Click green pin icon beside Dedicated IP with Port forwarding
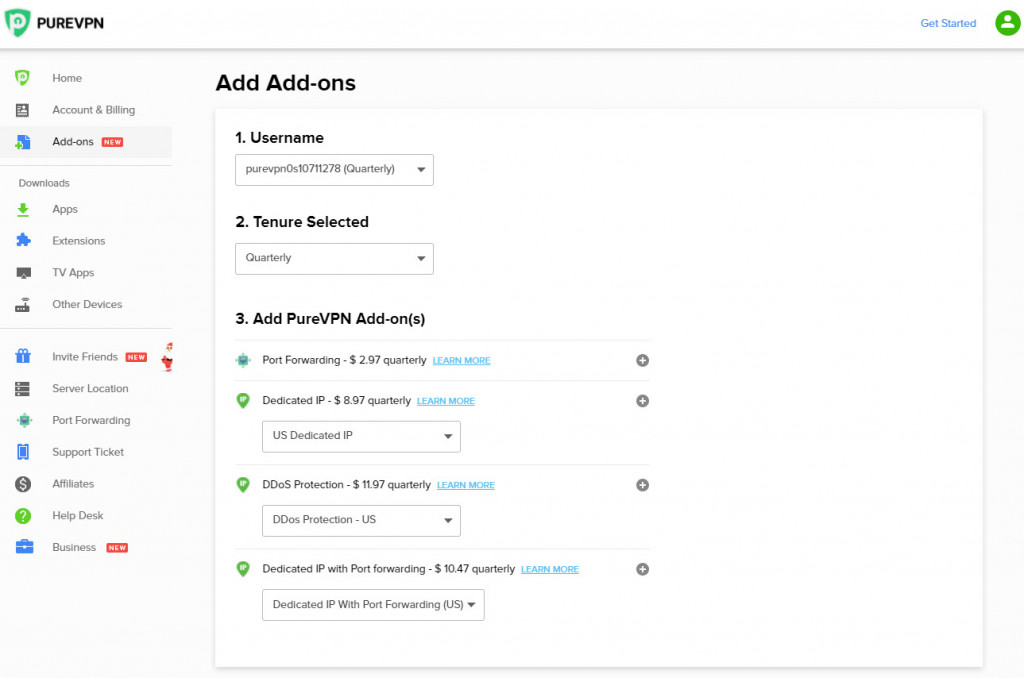This screenshot has height=678, width=1024. [243, 569]
